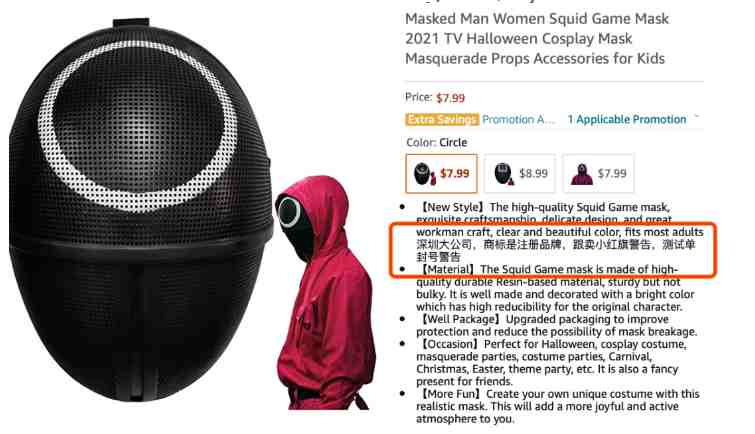The width and height of the screenshot is (755, 434).
Task: Click the Occasion bullet point text
Action: pyautogui.click(x=551, y=363)
